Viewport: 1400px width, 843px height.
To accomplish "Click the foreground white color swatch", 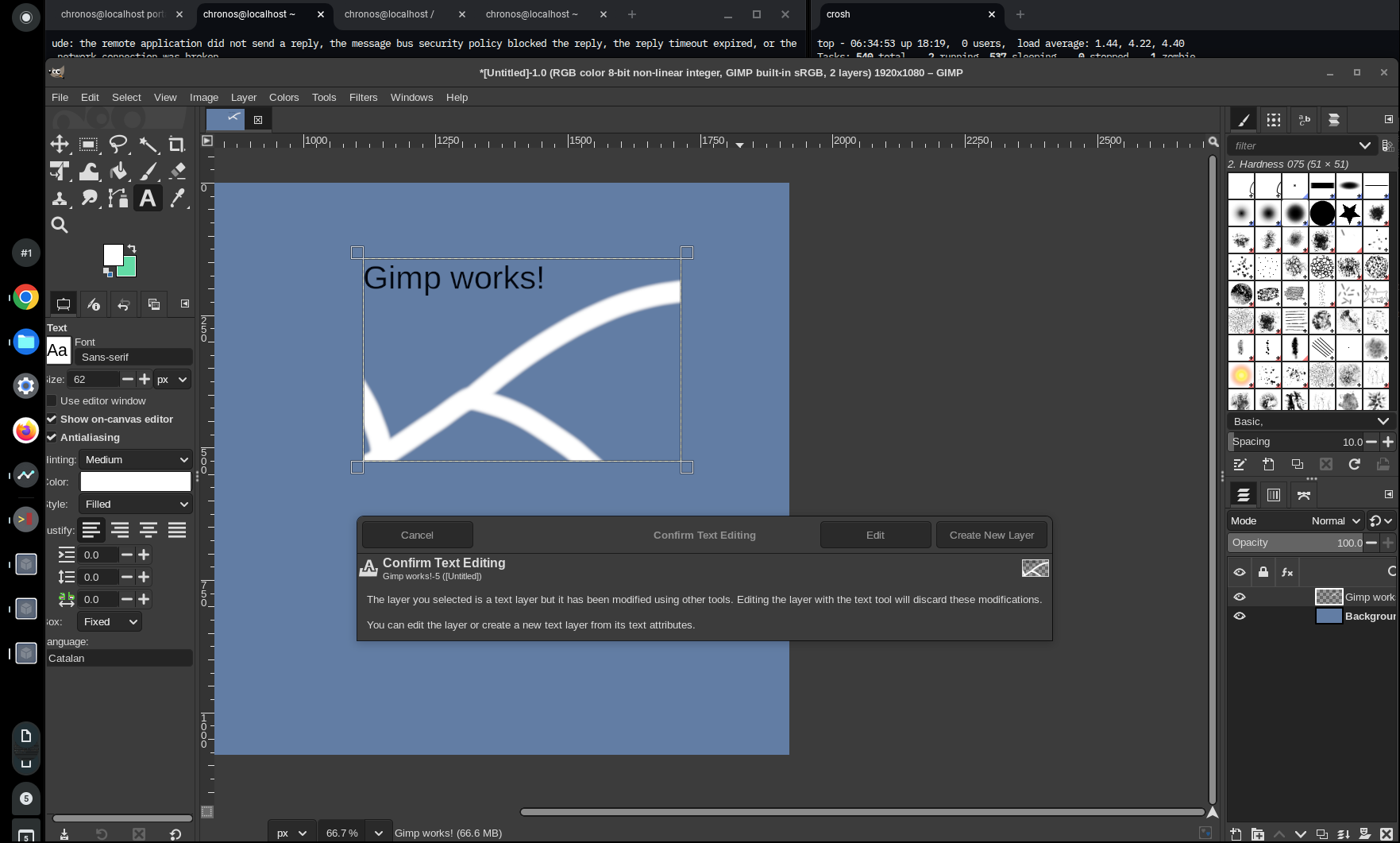I will click(x=113, y=254).
